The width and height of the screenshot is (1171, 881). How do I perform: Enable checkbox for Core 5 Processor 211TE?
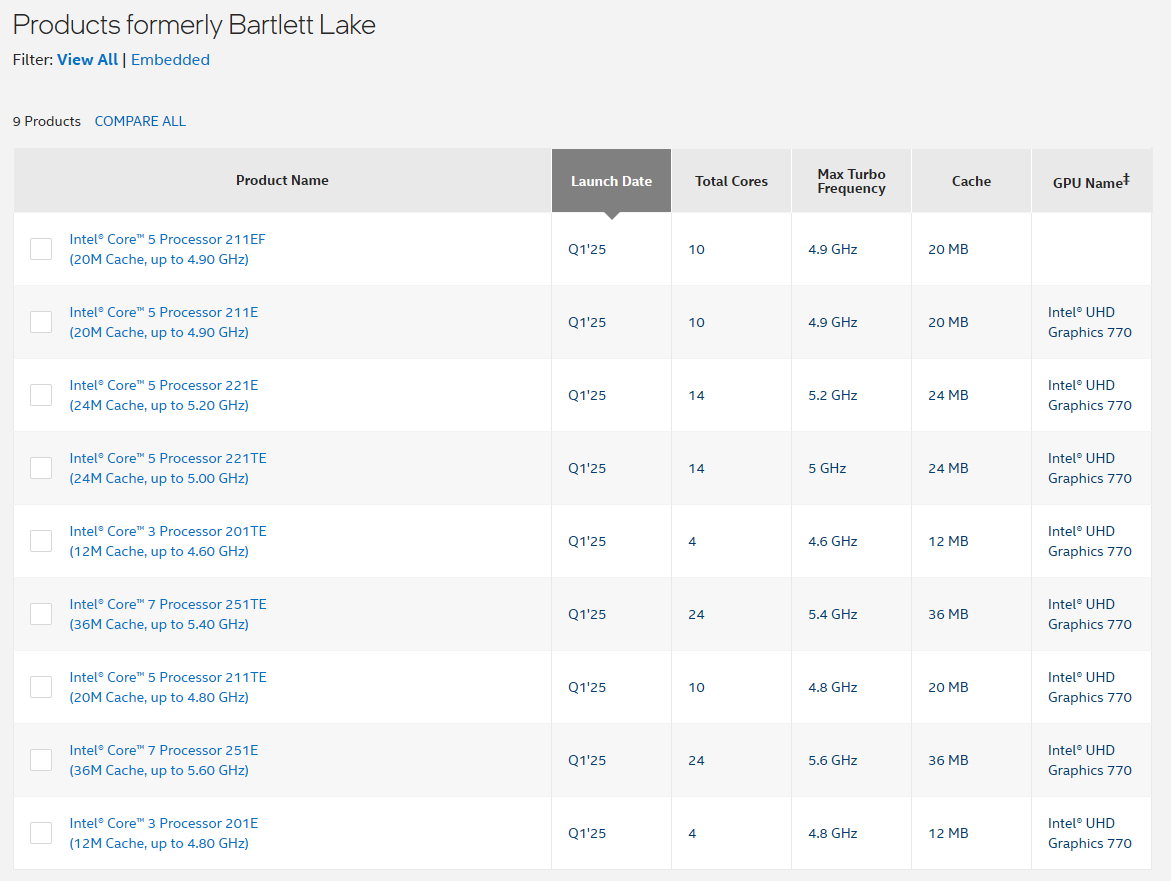41,687
